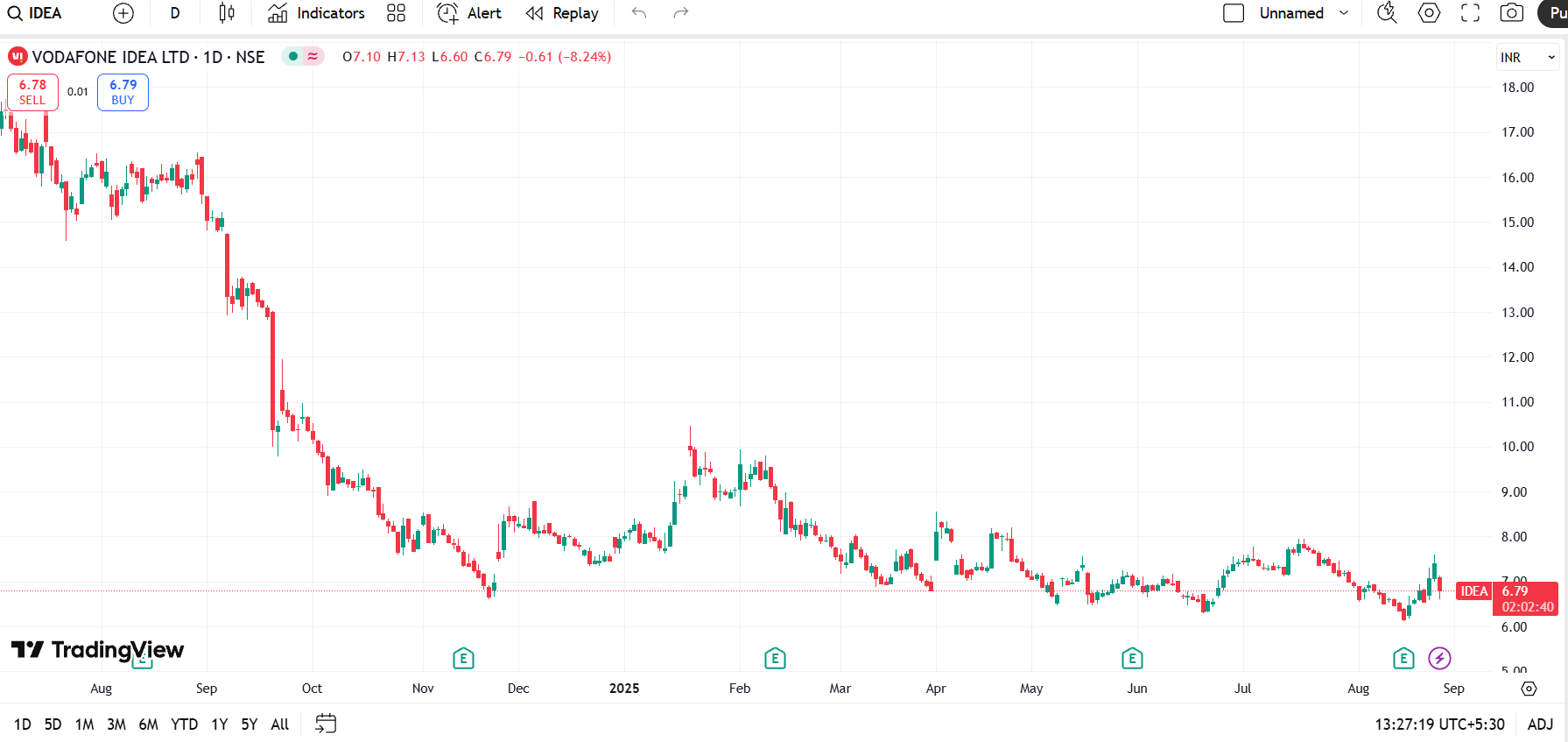Open the Unnamed layout dropdown

(x=1304, y=13)
